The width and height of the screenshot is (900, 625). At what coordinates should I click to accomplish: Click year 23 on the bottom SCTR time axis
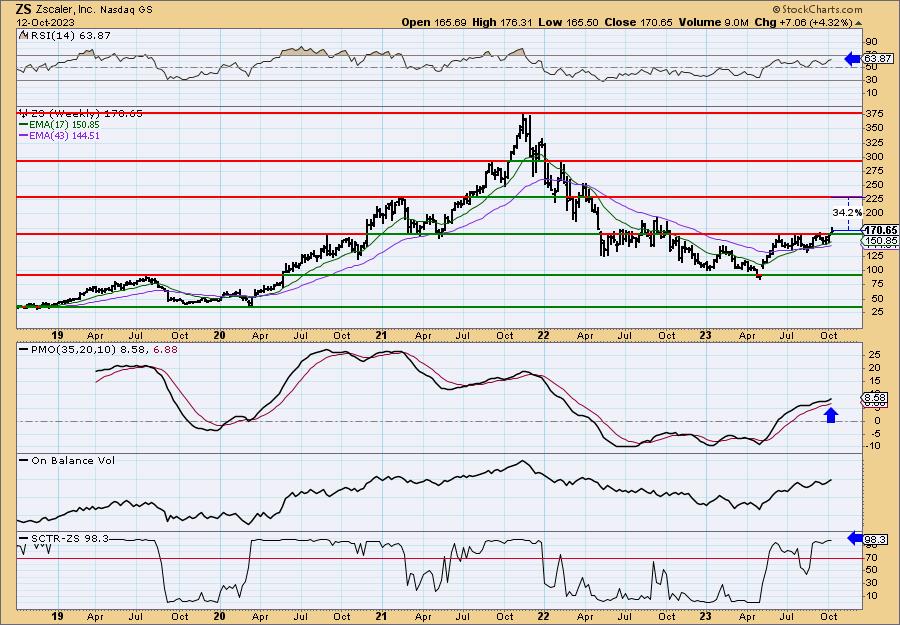pos(705,616)
